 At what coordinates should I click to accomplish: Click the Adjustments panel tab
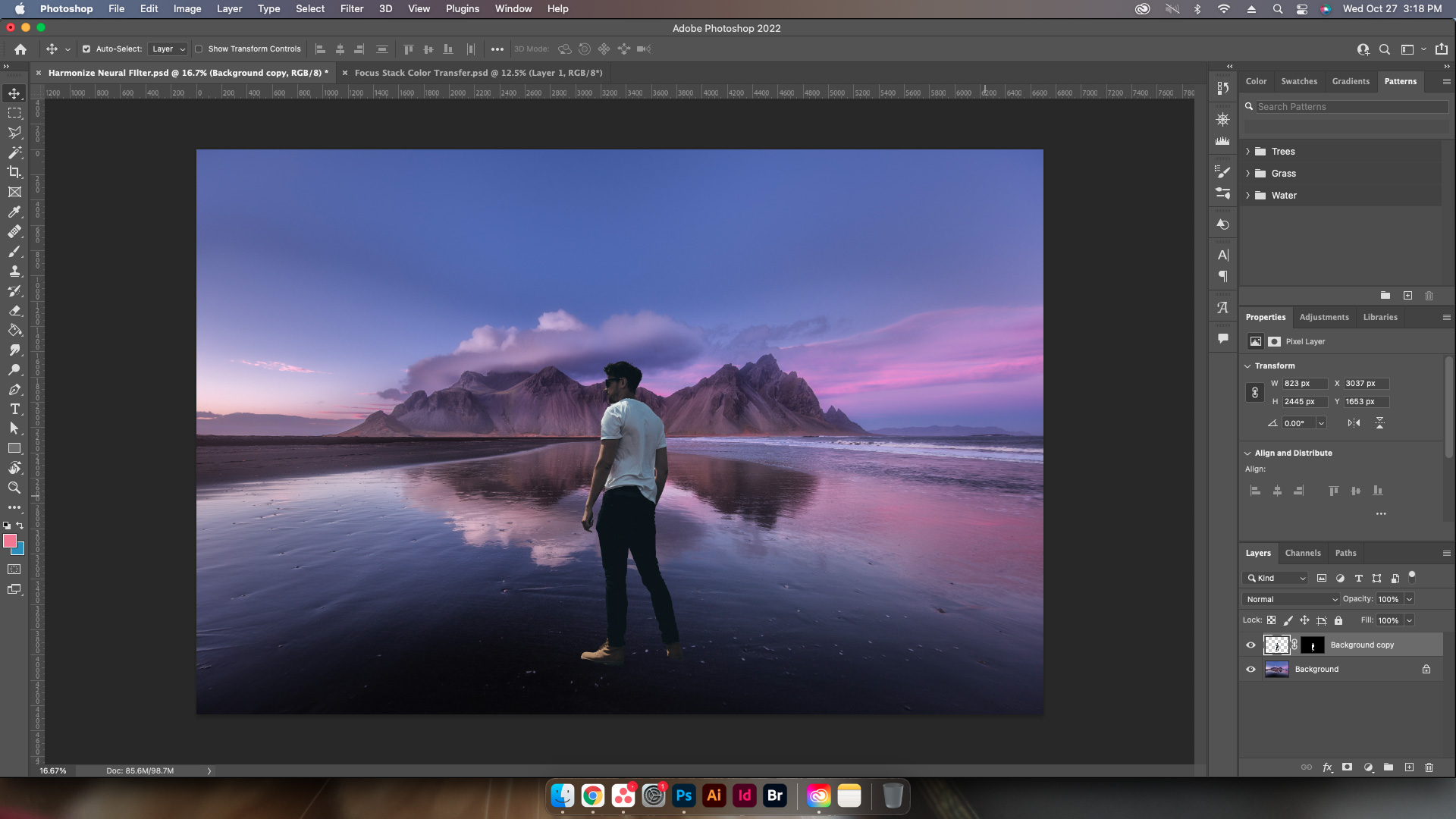[x=1323, y=316]
